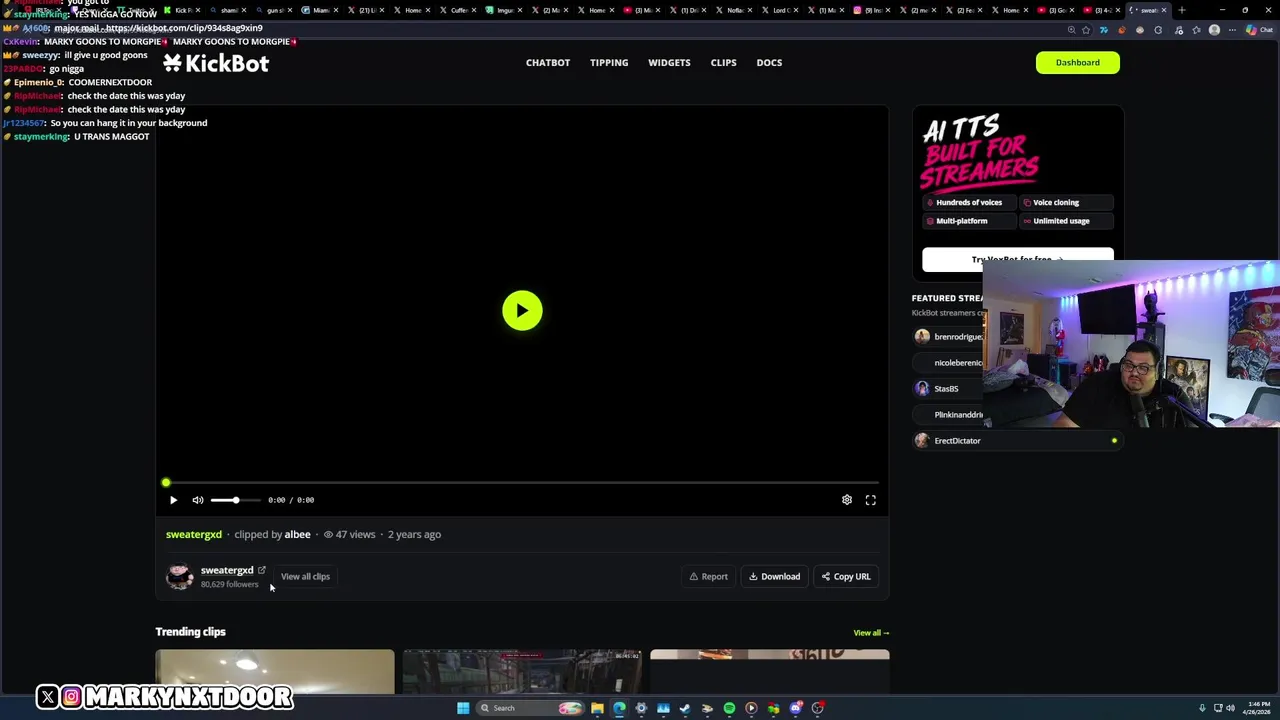This screenshot has height=720, width=1280.
Task: Close the active sweatergxd browser tab
Action: [x=1164, y=10]
